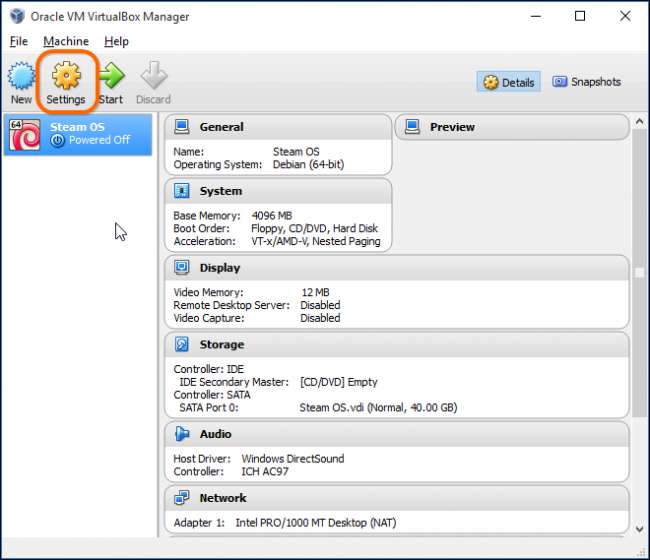
Task: Click the Display monitor icon
Action: [x=182, y=268]
